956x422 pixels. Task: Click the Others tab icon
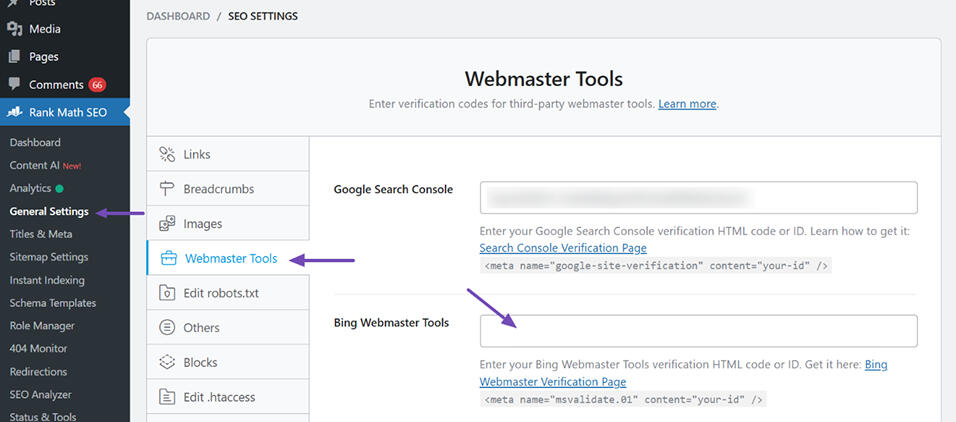(x=168, y=328)
